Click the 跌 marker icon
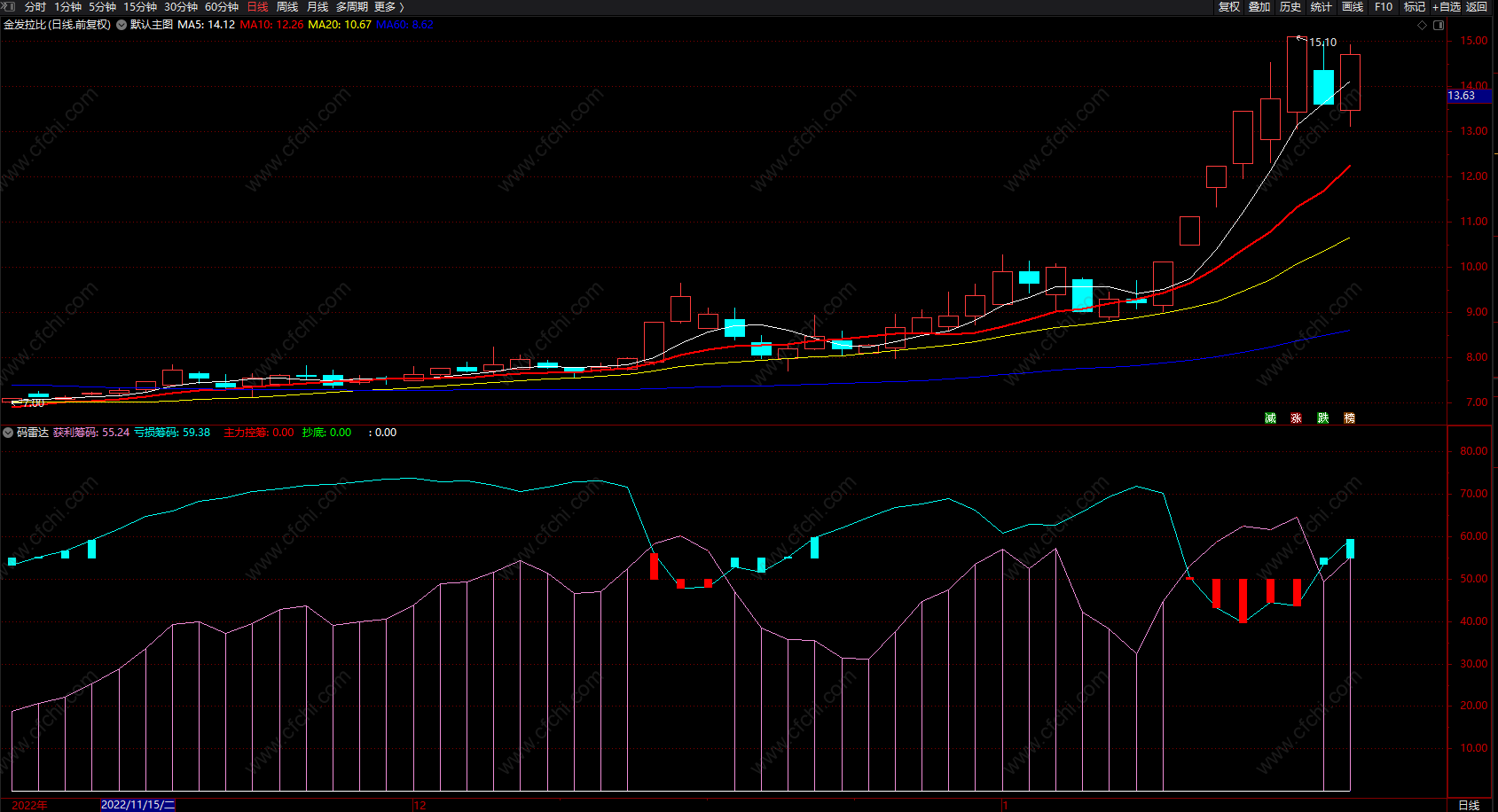The image size is (1498, 812). (1322, 418)
